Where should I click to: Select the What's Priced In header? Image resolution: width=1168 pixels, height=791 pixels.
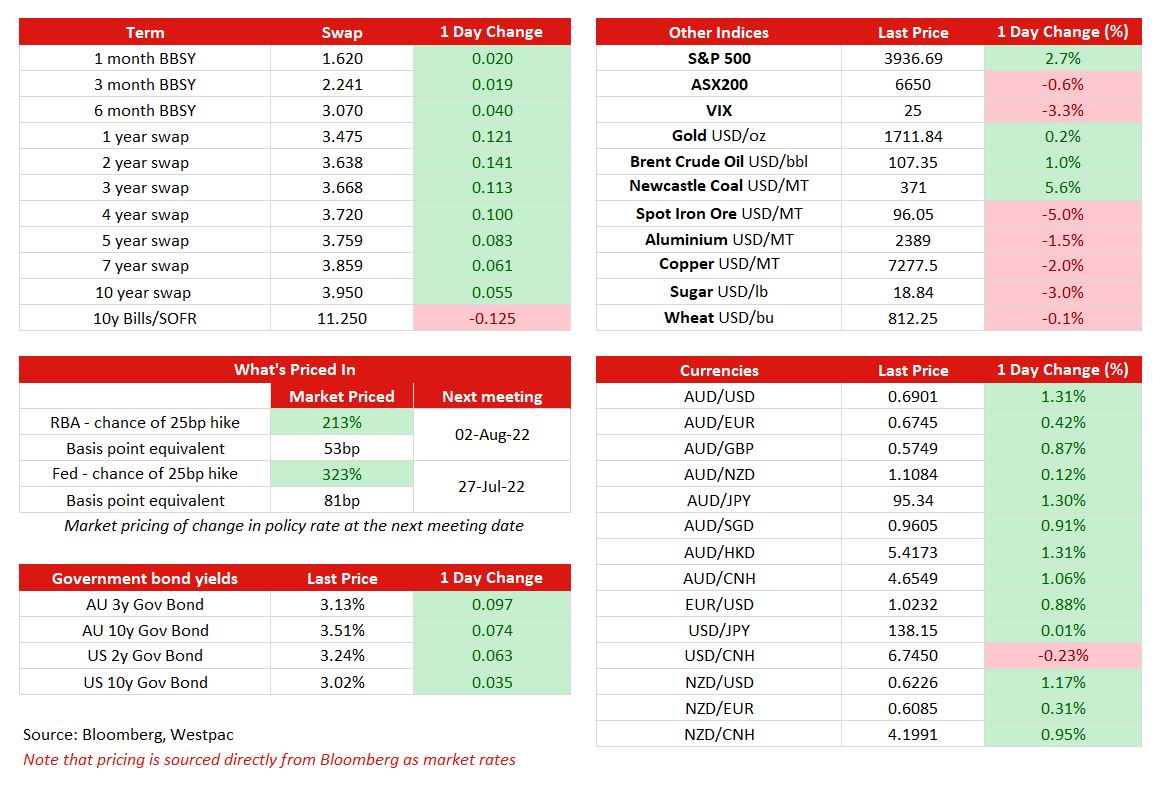coord(295,369)
